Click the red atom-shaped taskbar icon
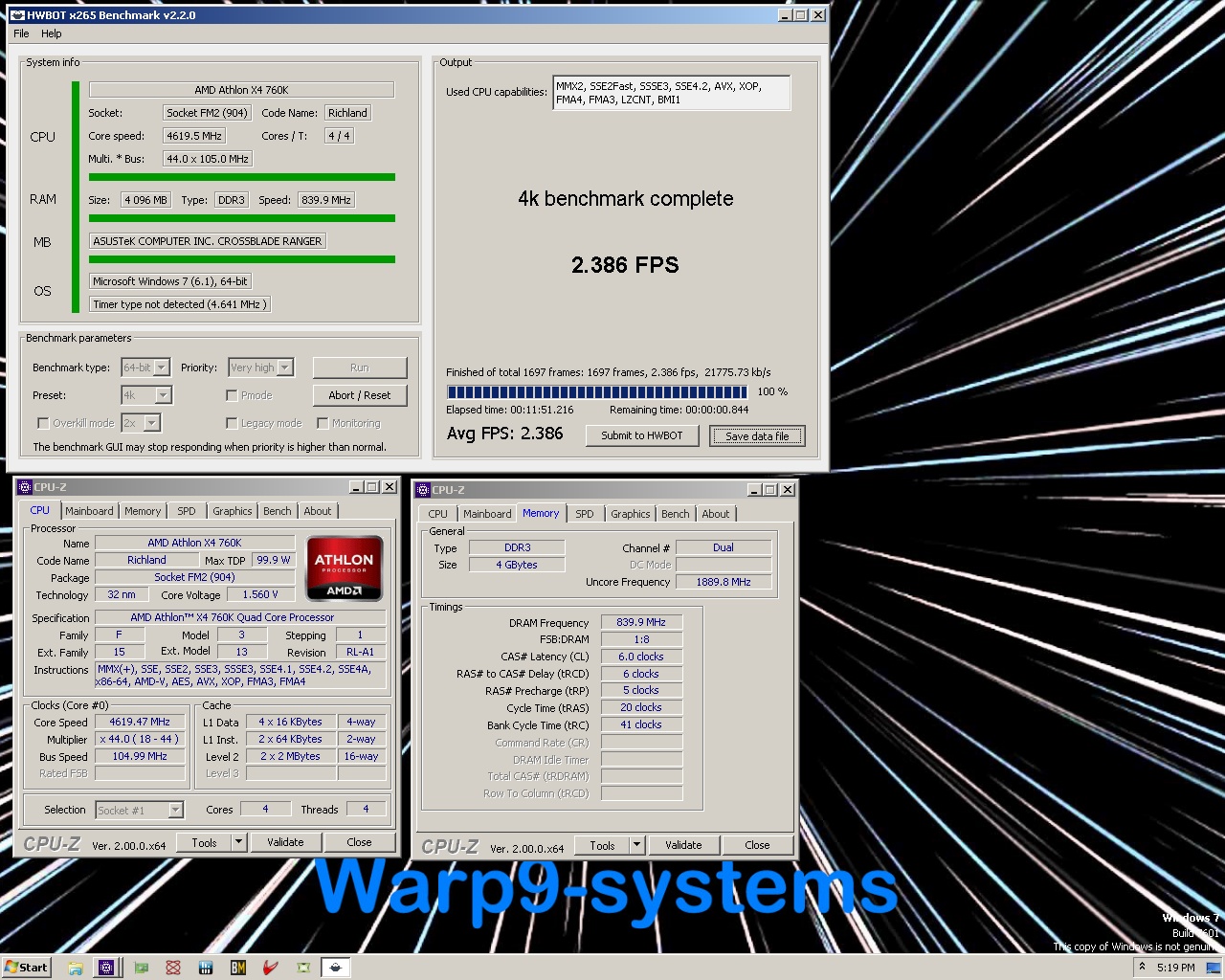The height and width of the screenshot is (980, 1225). pyautogui.click(x=173, y=968)
